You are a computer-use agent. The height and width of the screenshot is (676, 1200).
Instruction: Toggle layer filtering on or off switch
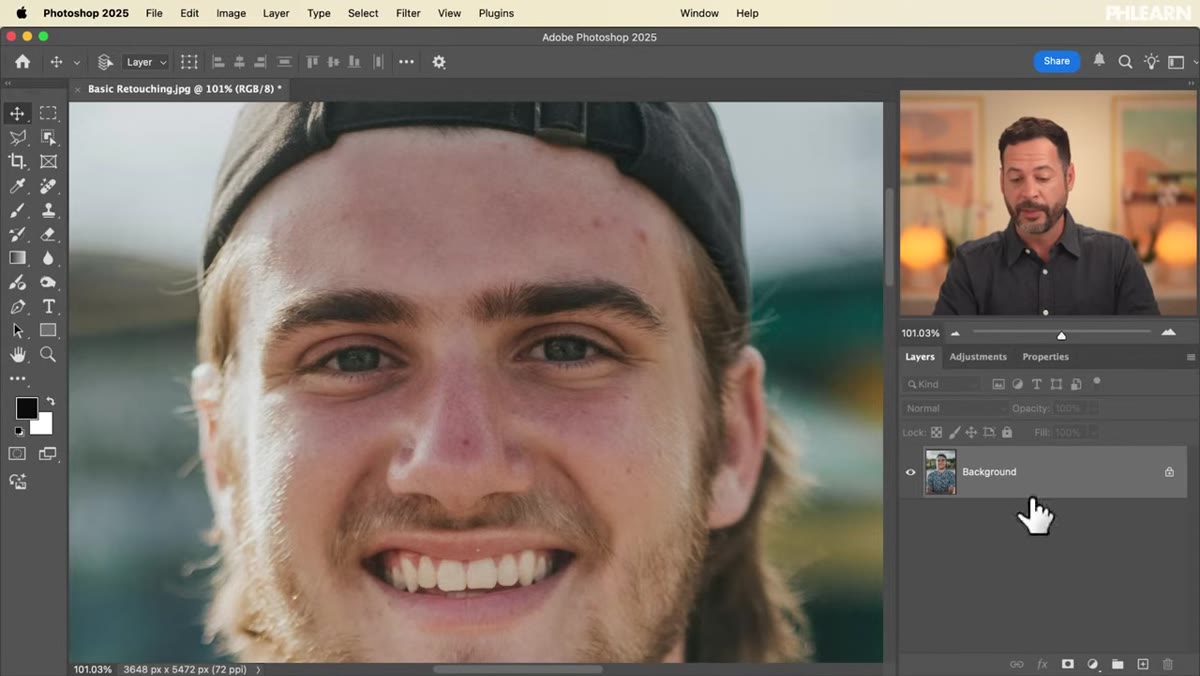tap(1097, 381)
